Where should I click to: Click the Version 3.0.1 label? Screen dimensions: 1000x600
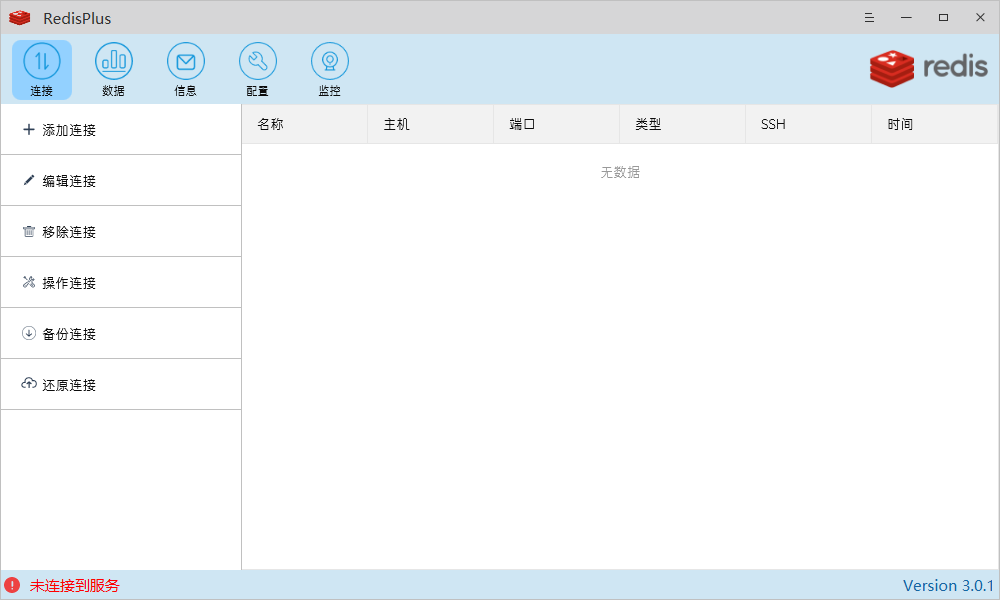(x=948, y=585)
